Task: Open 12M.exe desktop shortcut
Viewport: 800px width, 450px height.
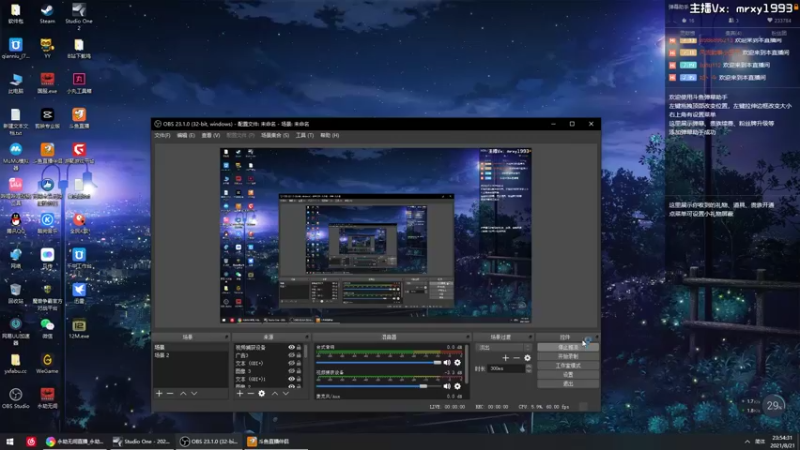Action: [x=79, y=328]
